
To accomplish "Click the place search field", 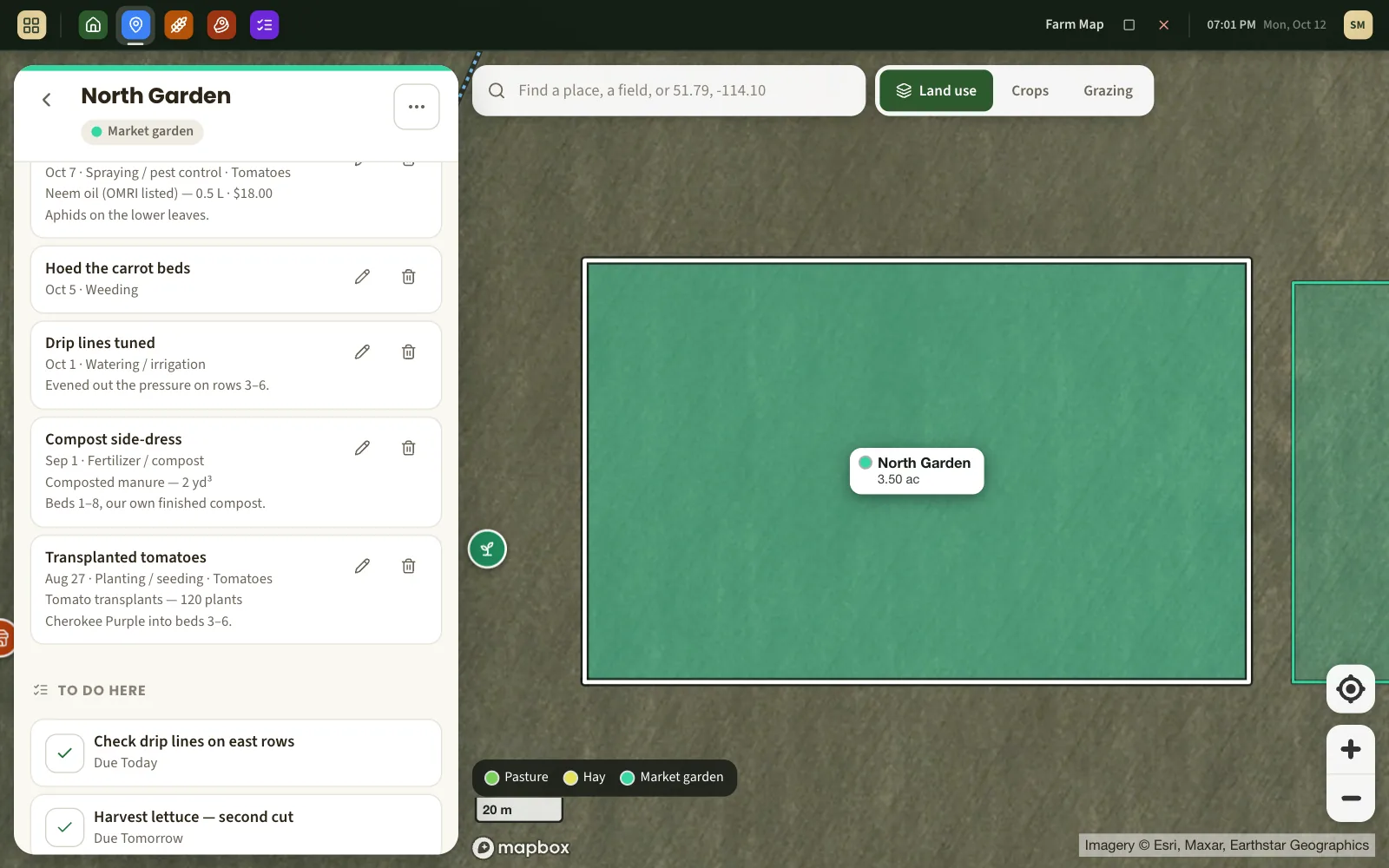I will tap(668, 90).
